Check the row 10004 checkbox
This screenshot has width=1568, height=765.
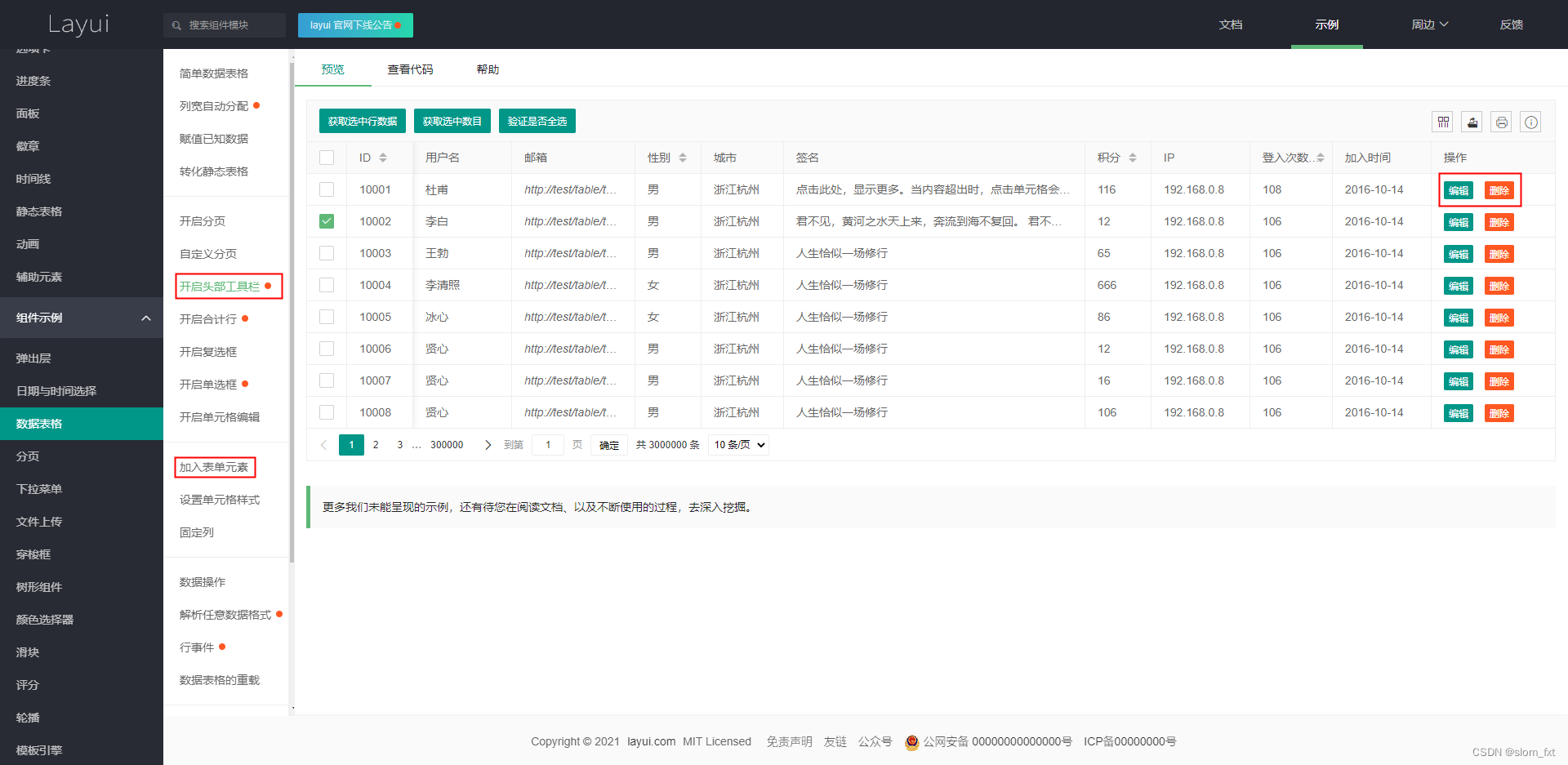327,285
